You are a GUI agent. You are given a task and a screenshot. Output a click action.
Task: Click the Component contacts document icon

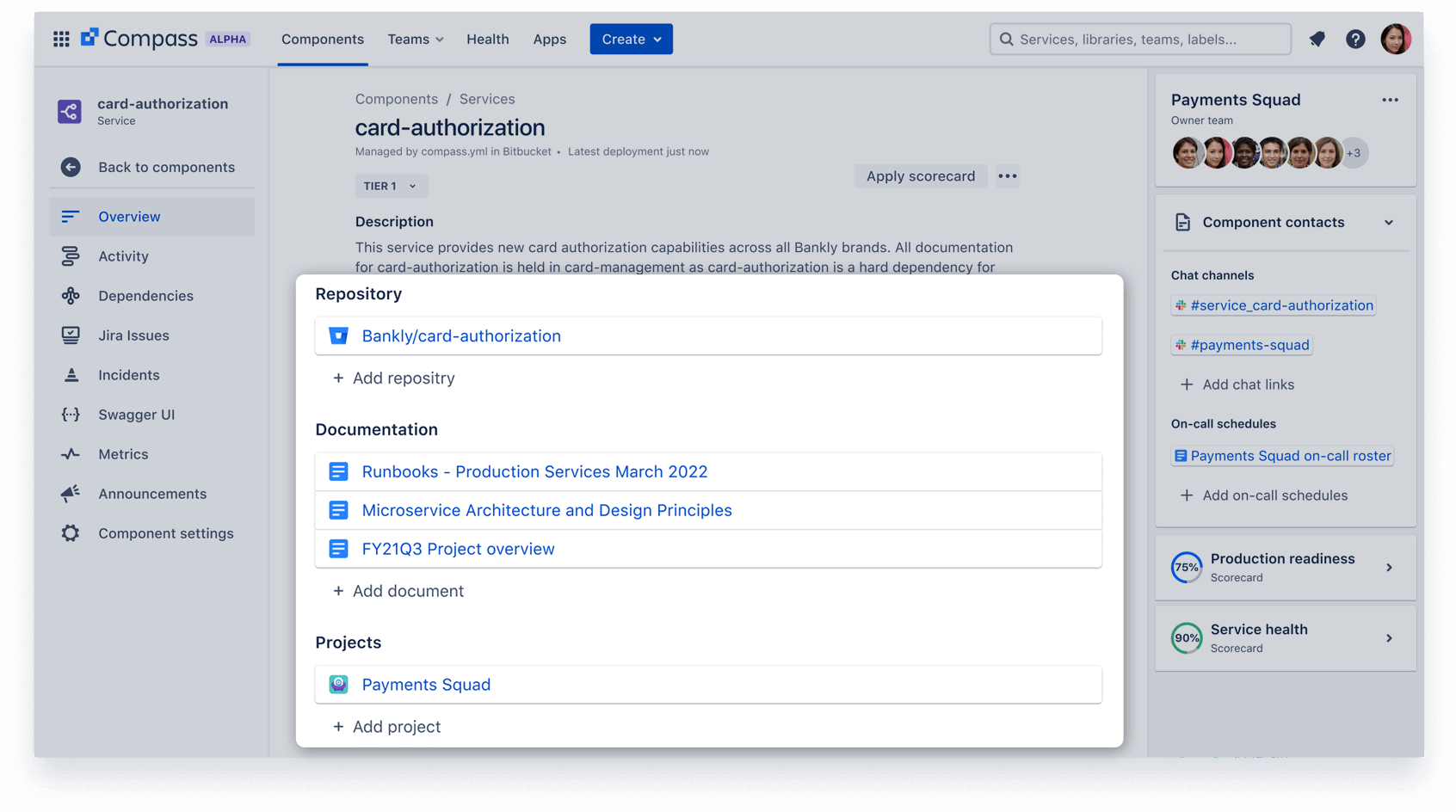click(1183, 223)
